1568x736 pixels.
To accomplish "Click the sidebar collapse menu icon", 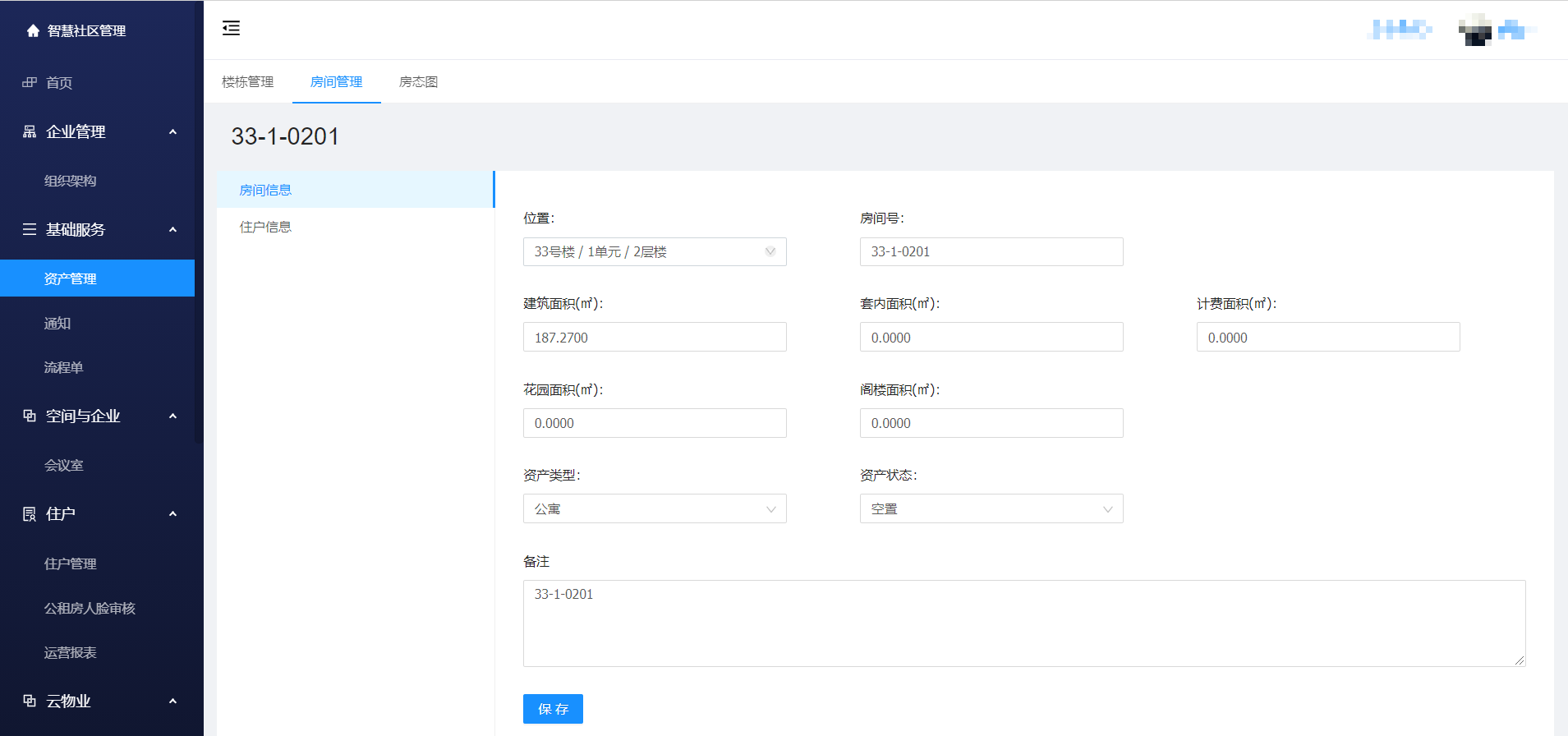I will 231,29.
